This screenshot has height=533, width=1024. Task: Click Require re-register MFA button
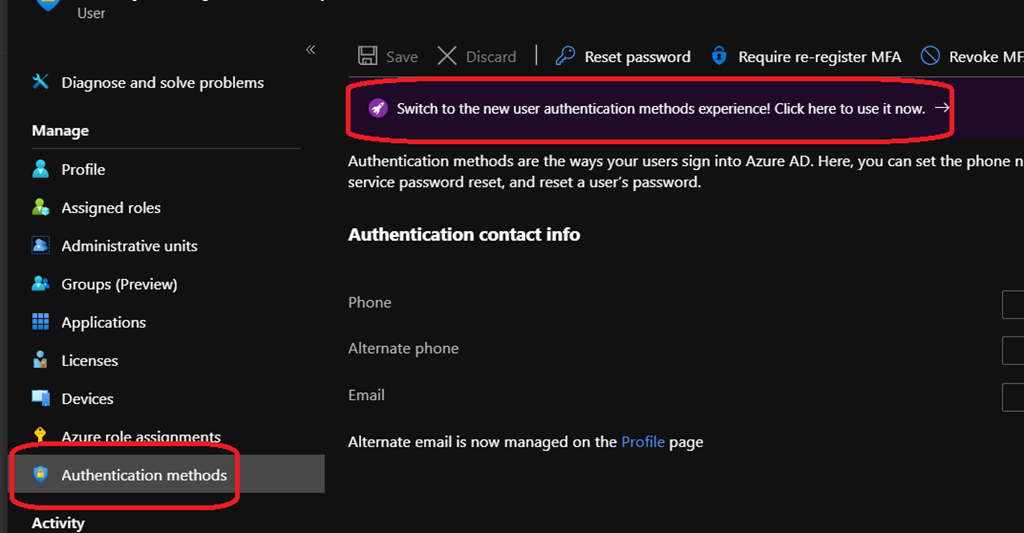pos(806,57)
